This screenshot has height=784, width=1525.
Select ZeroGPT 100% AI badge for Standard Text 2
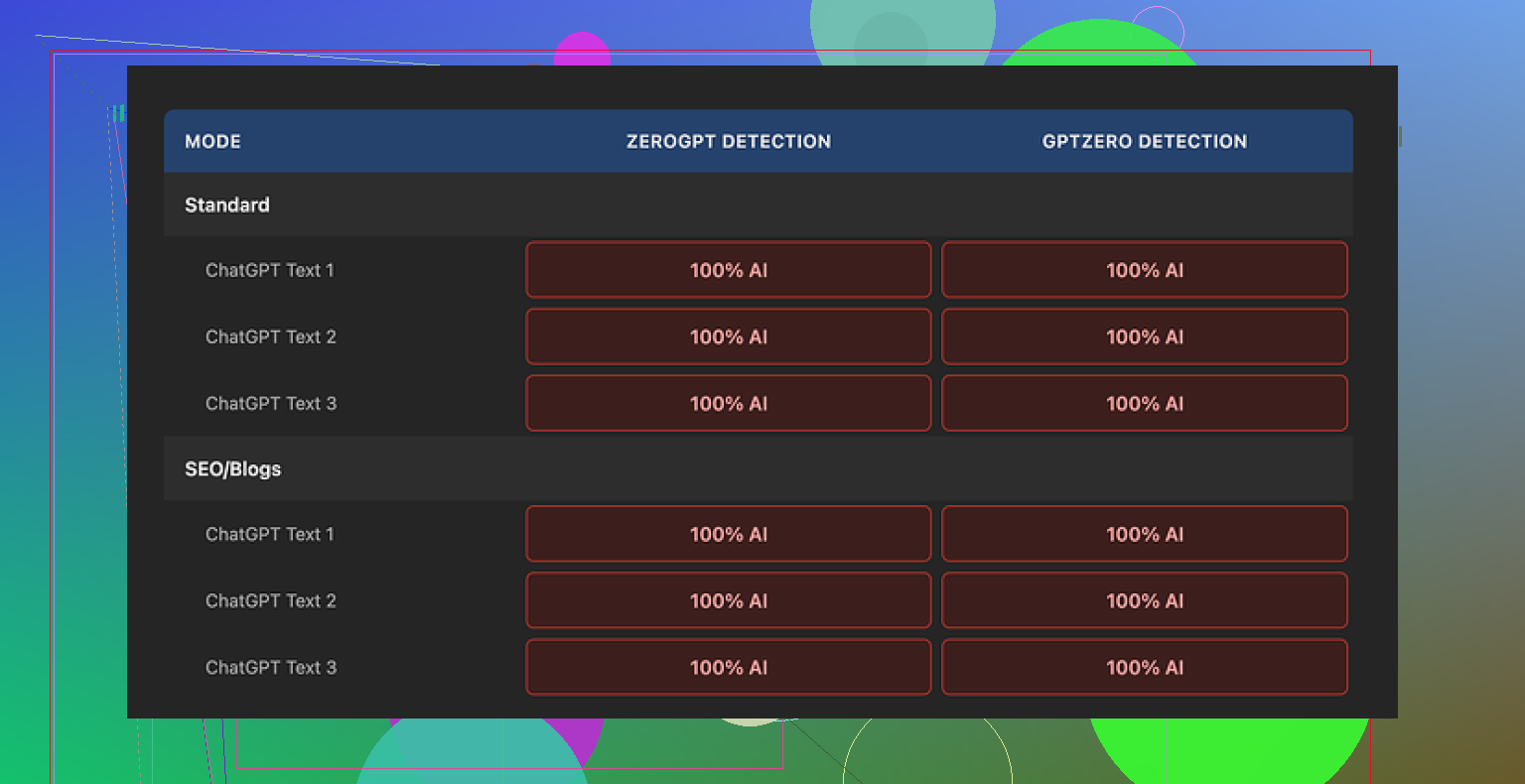pyautogui.click(x=728, y=336)
